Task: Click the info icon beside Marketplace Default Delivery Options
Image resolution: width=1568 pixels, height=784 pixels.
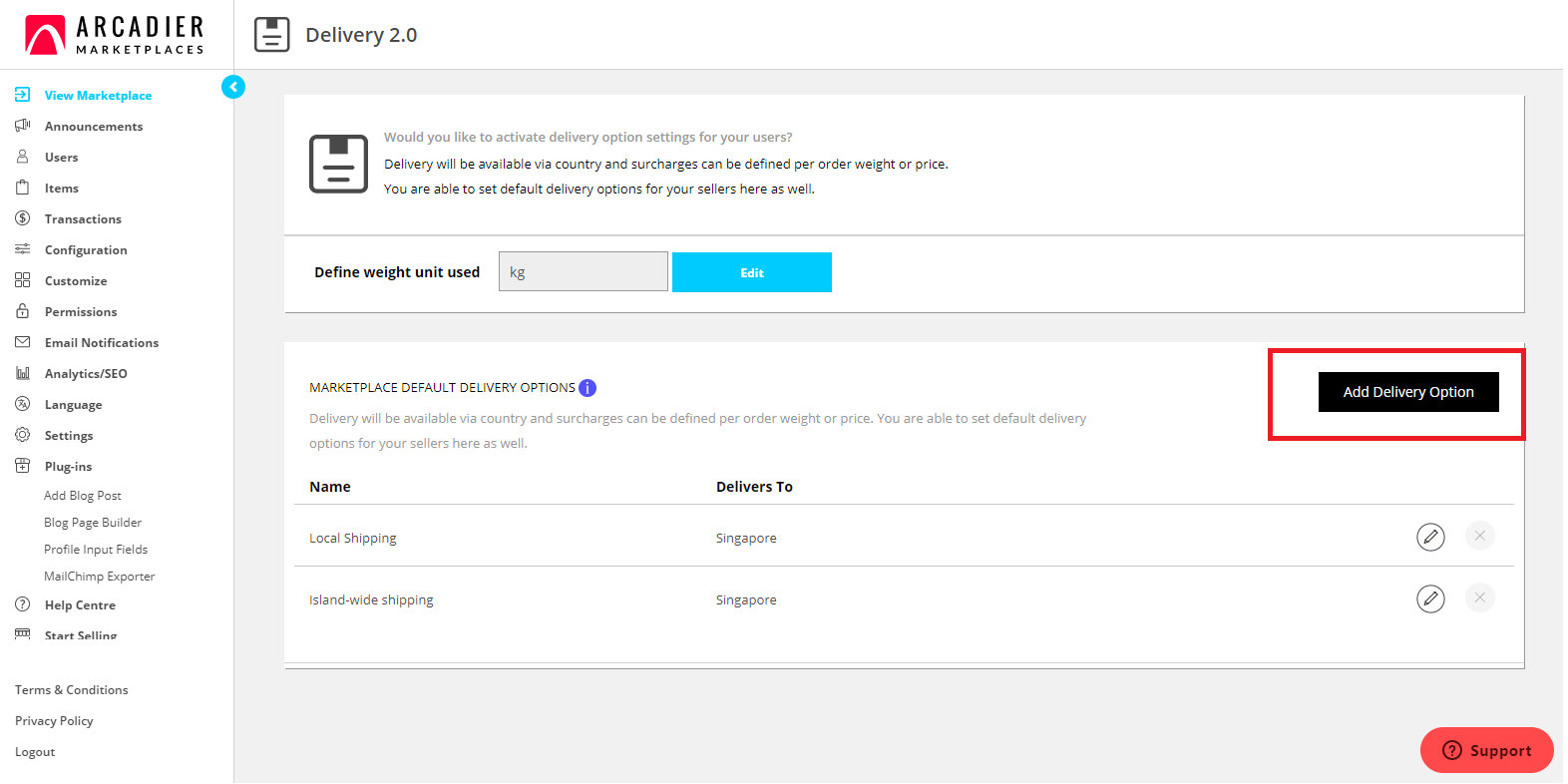Action: (x=588, y=388)
